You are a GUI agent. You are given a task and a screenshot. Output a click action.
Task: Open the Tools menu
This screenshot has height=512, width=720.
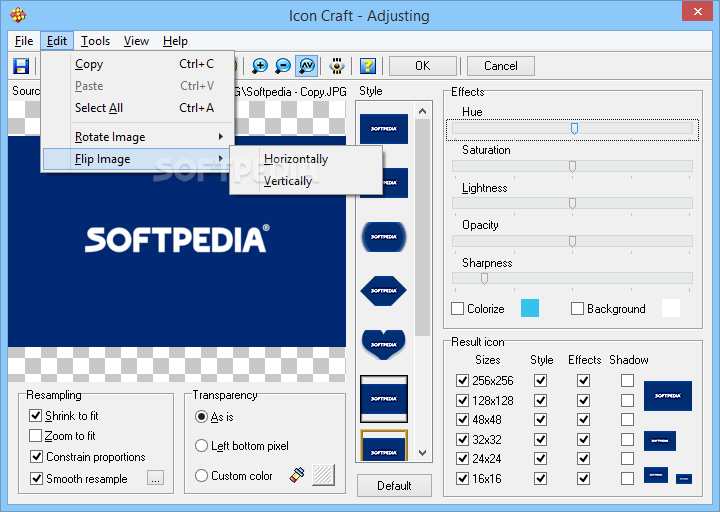click(x=95, y=41)
